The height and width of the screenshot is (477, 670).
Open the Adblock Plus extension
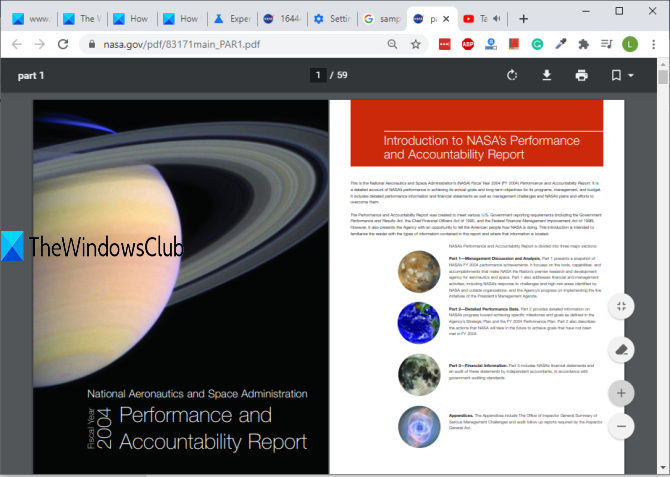click(x=468, y=44)
